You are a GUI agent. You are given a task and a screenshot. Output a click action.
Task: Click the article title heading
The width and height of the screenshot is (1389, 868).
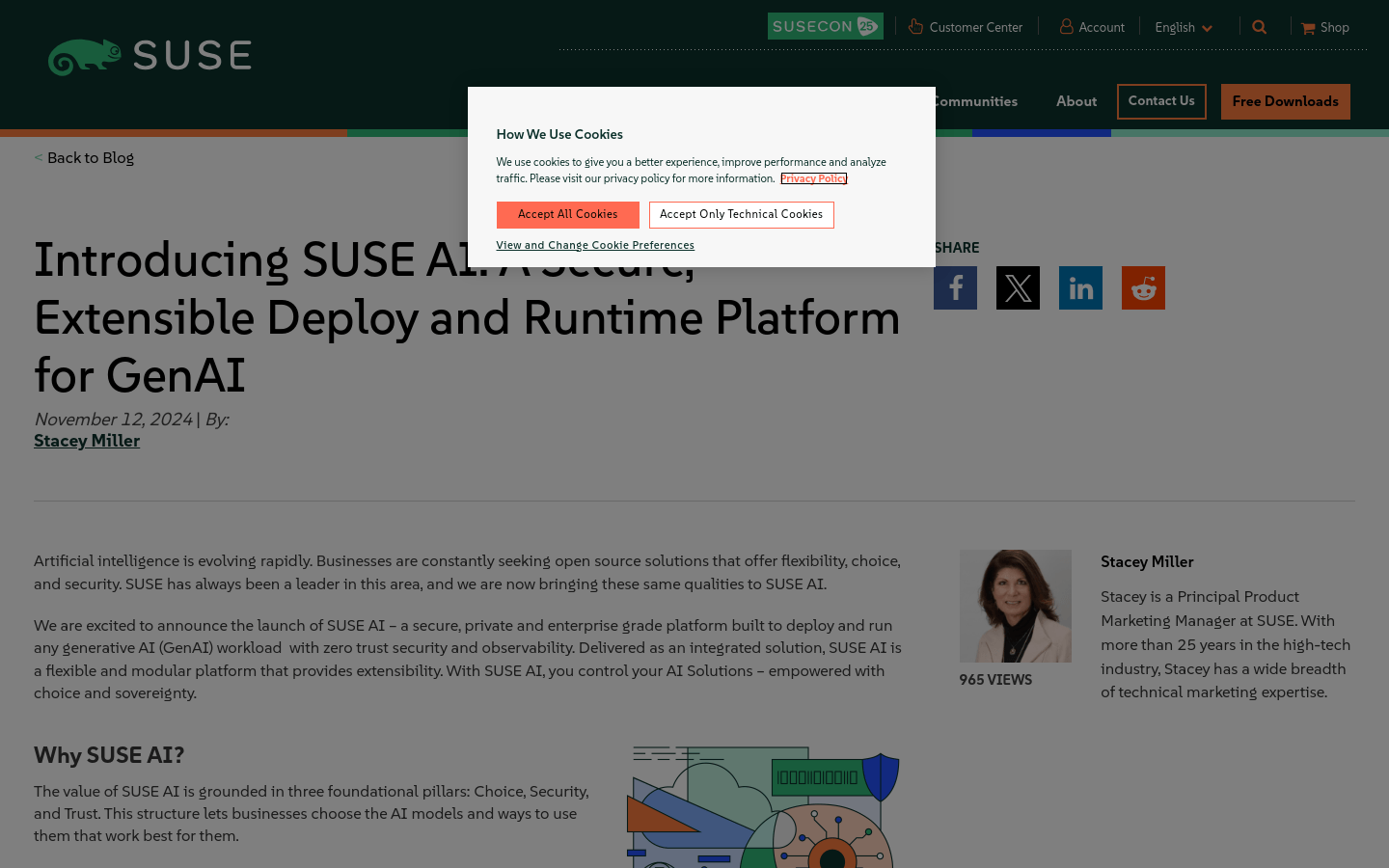(467, 317)
